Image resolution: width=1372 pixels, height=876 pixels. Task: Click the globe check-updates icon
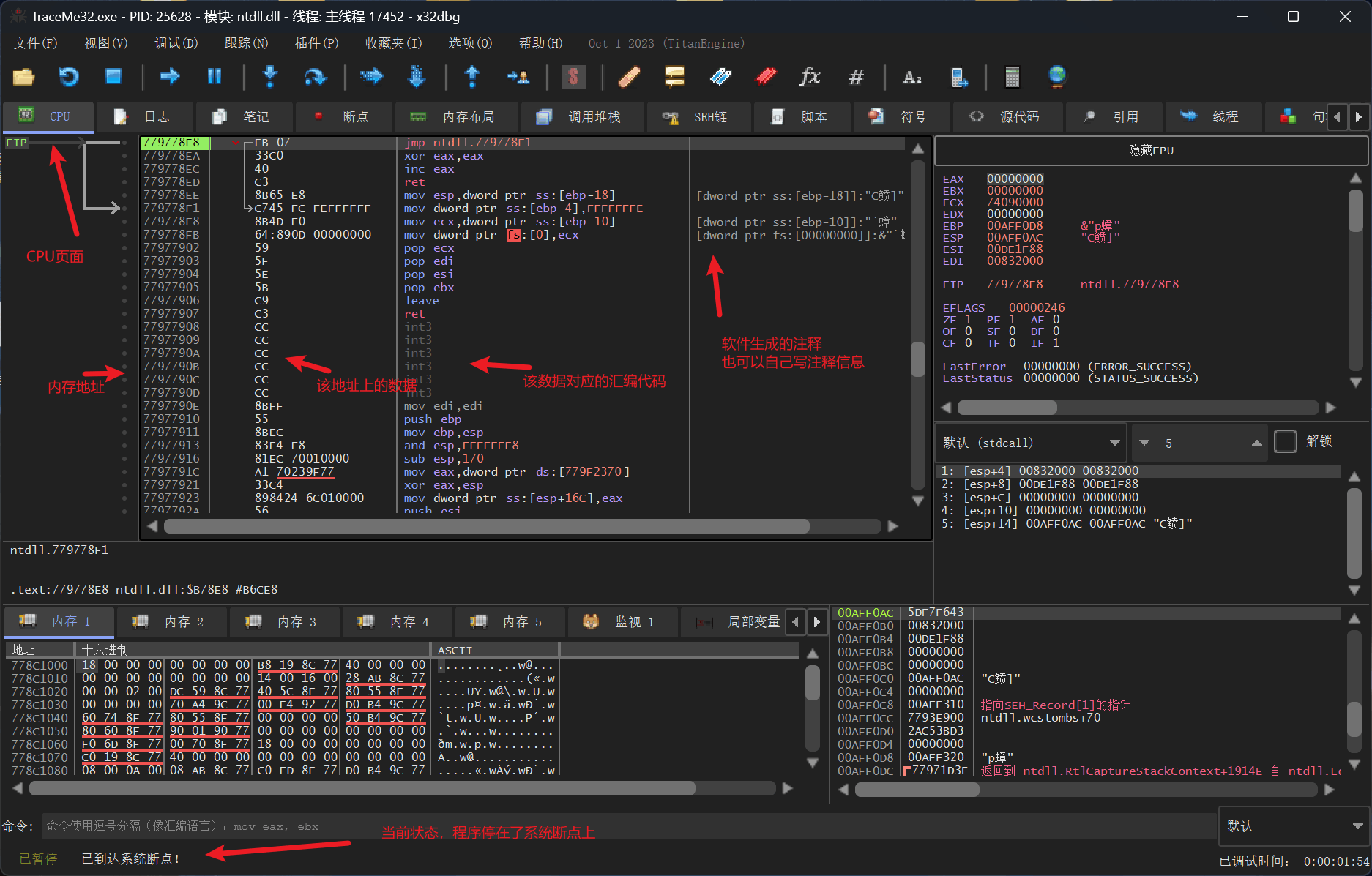(1057, 76)
